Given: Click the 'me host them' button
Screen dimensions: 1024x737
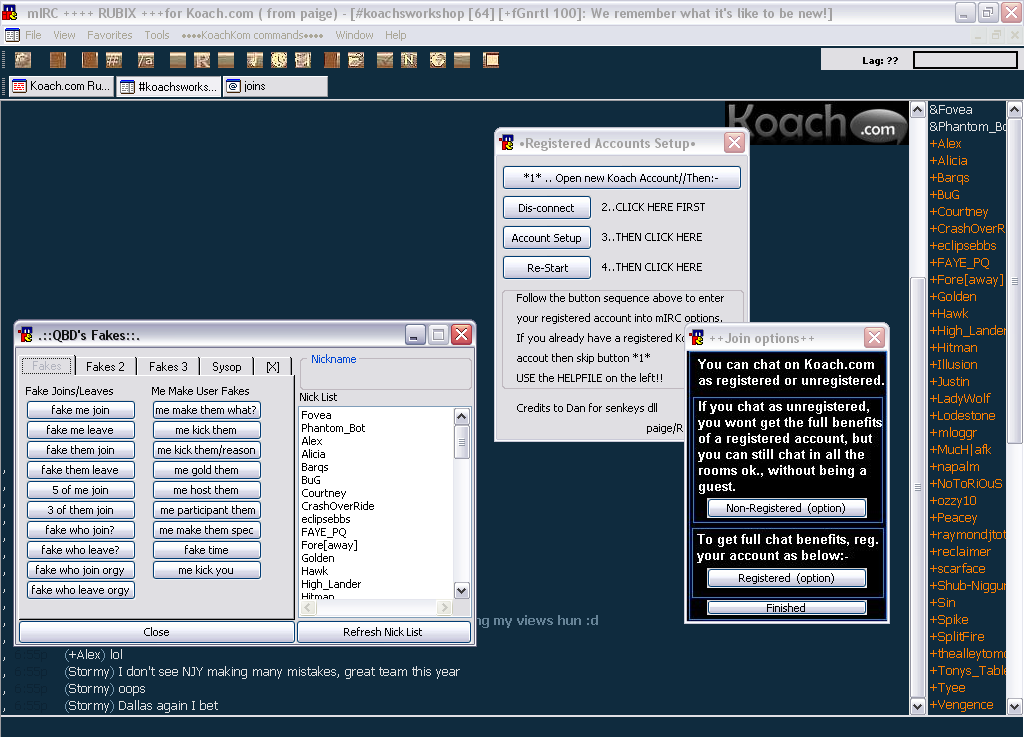Looking at the screenshot, I should pyautogui.click(x=206, y=490).
